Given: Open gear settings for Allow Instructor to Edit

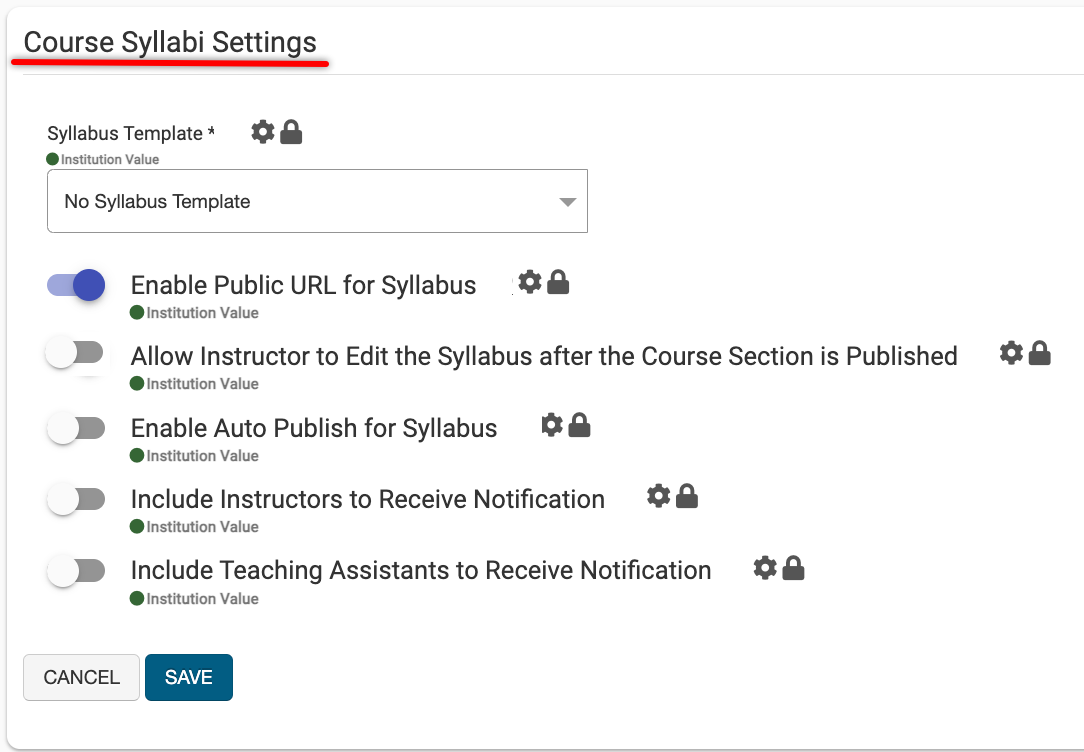Looking at the screenshot, I should point(1011,352).
